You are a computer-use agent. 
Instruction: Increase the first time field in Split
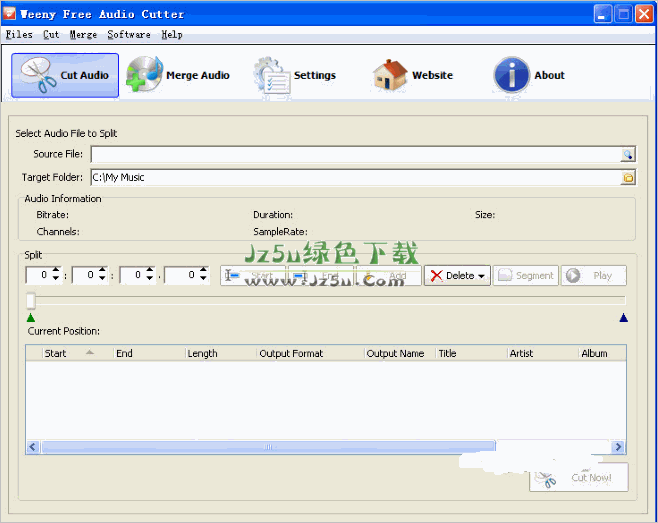pyautogui.click(x=56, y=270)
